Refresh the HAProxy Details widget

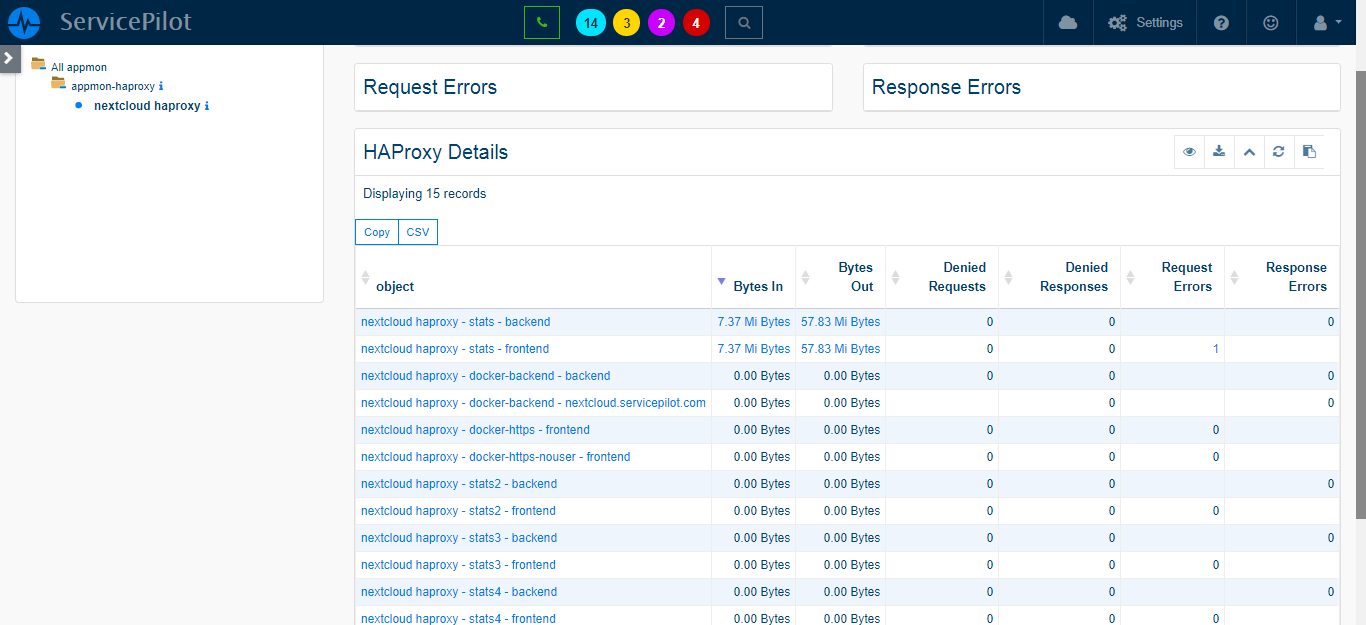[x=1278, y=152]
